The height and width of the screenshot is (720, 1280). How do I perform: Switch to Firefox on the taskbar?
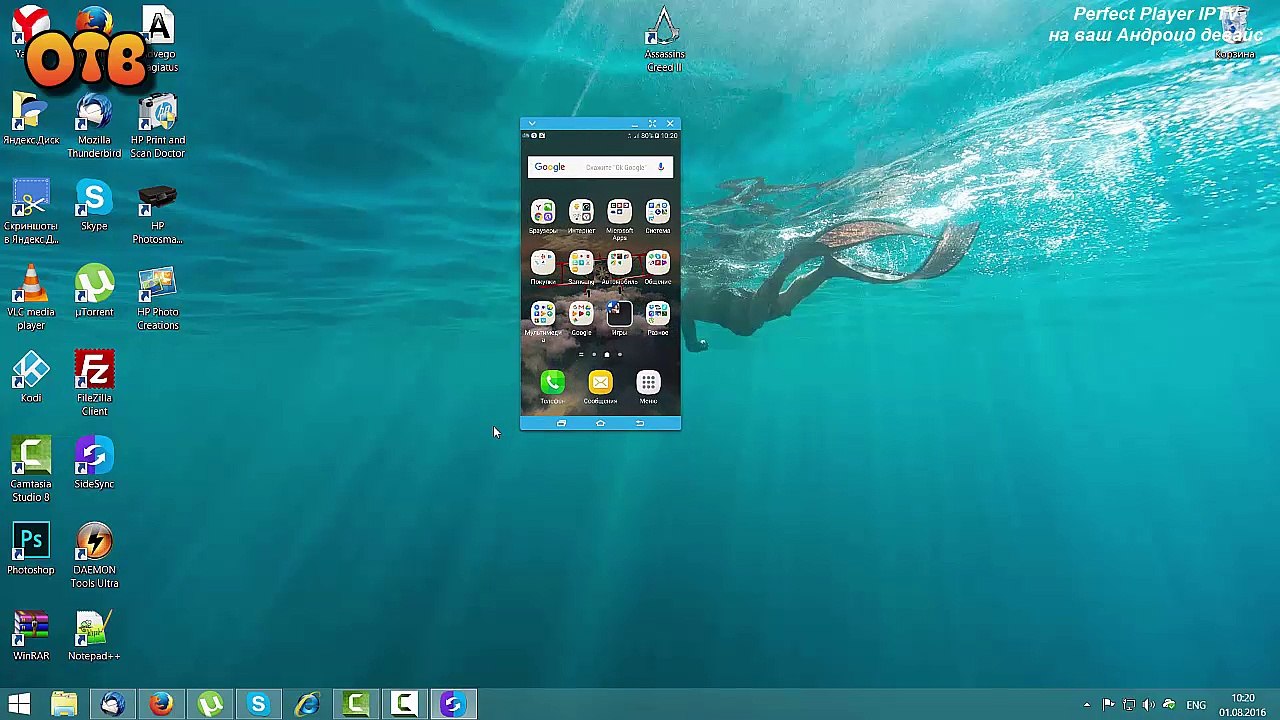click(x=161, y=704)
